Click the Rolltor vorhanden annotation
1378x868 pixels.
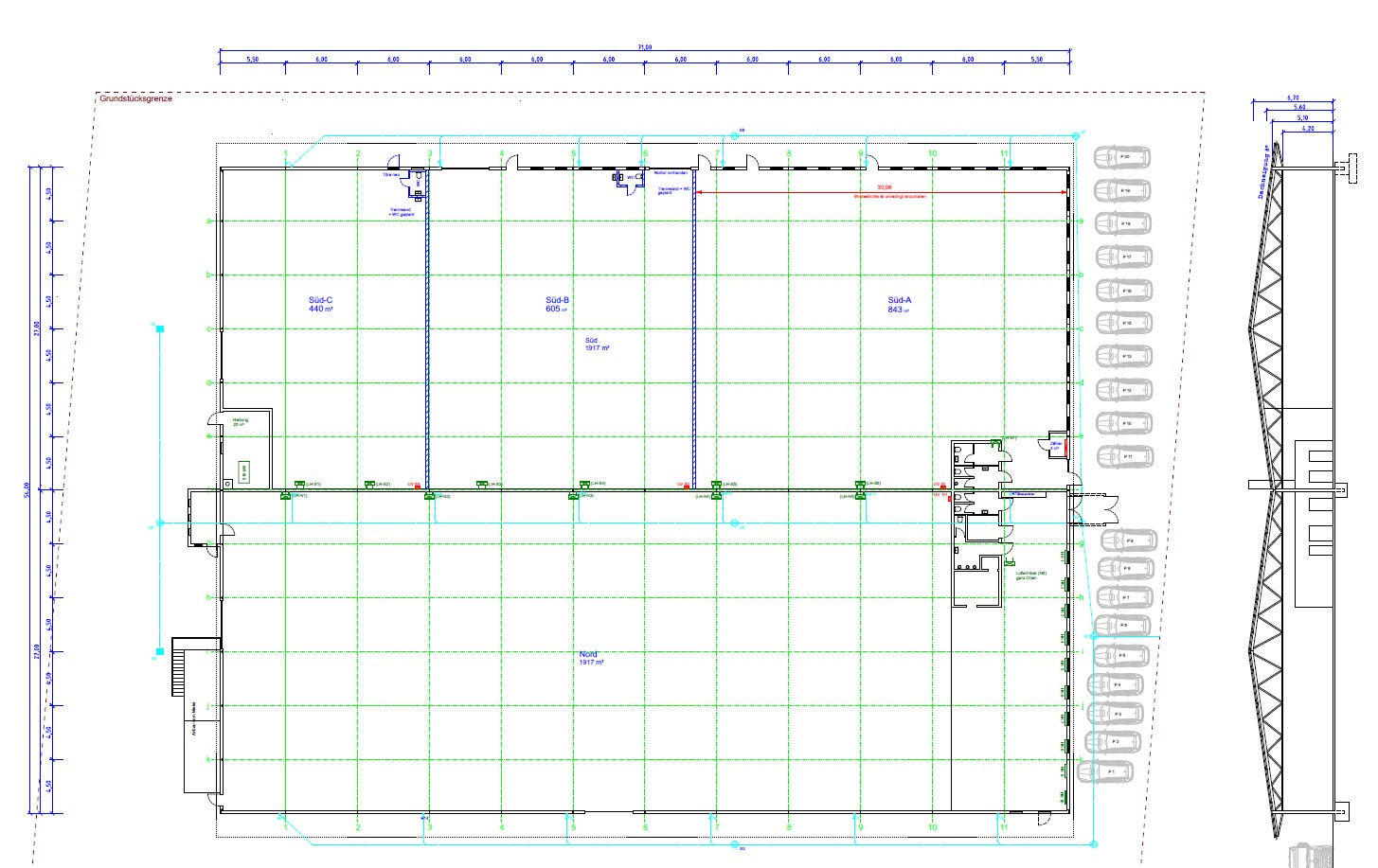(670, 173)
